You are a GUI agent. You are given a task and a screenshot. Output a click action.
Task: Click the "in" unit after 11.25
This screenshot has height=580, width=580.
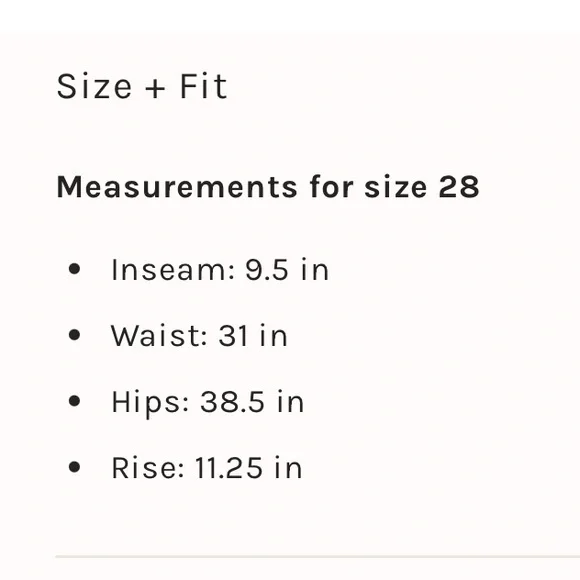point(288,468)
